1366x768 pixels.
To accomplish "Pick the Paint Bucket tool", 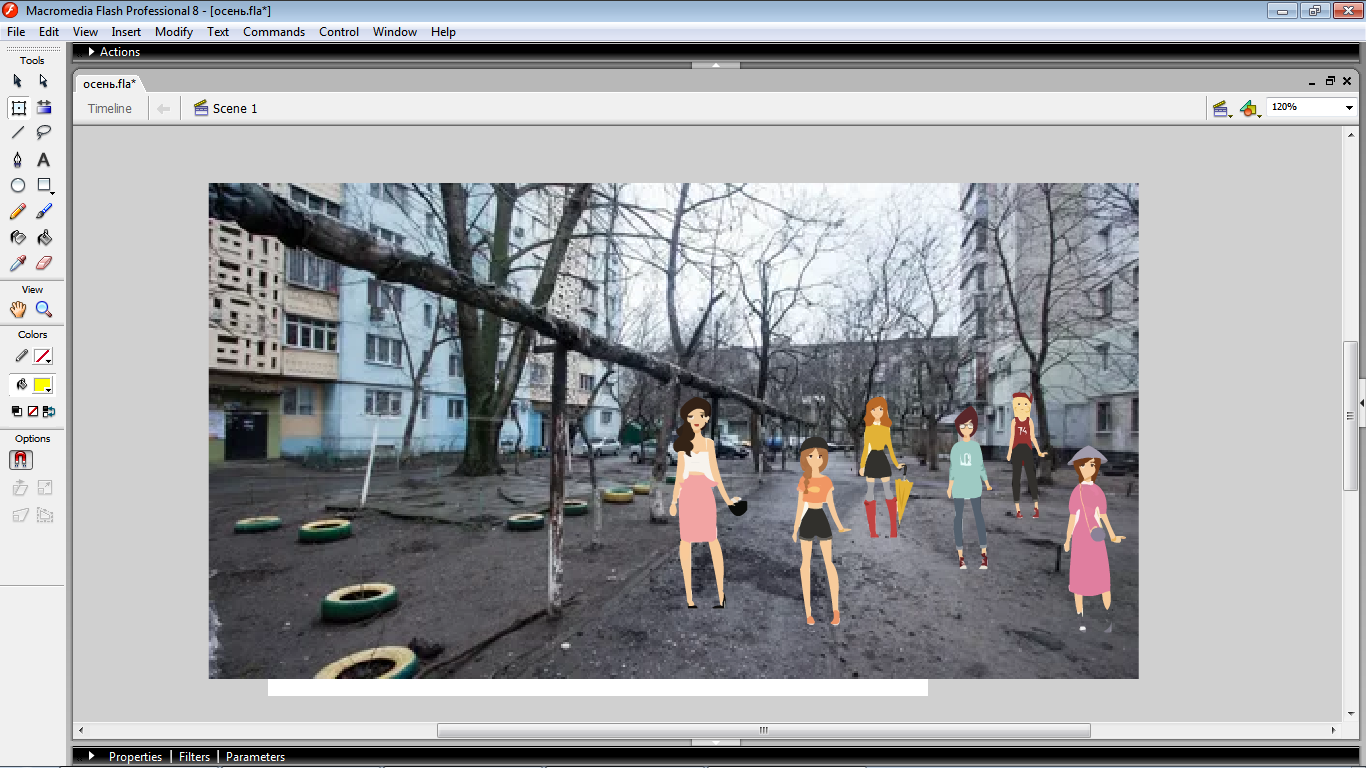I will 44,237.
